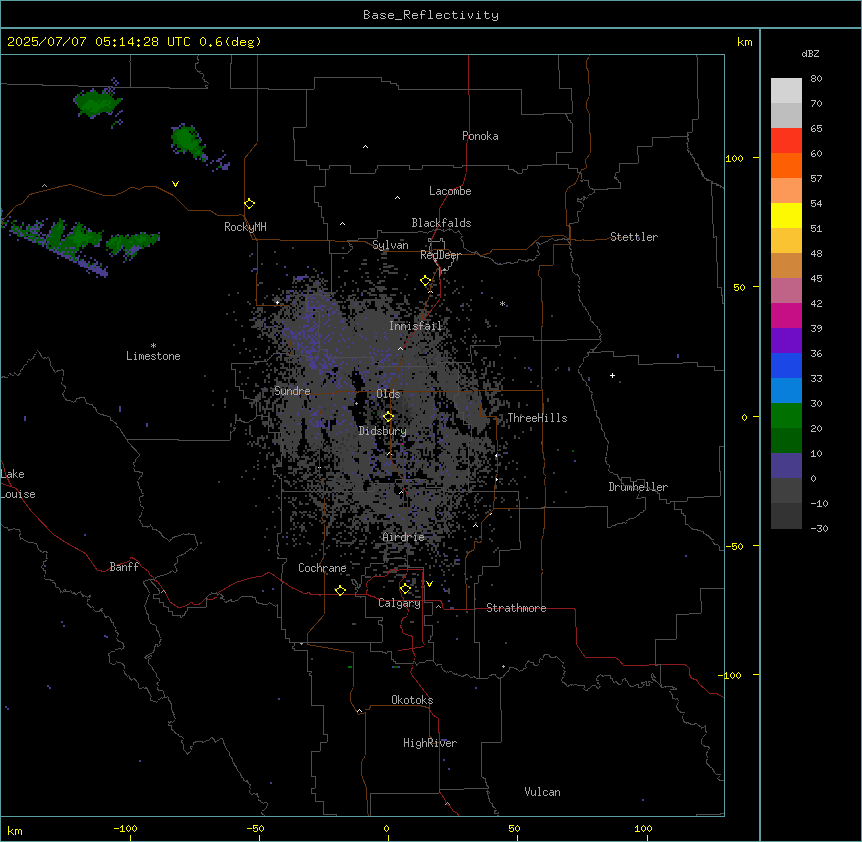The height and width of the screenshot is (842, 862).
Task: Click the -100 tick on the bottom axis
Action: (125, 828)
